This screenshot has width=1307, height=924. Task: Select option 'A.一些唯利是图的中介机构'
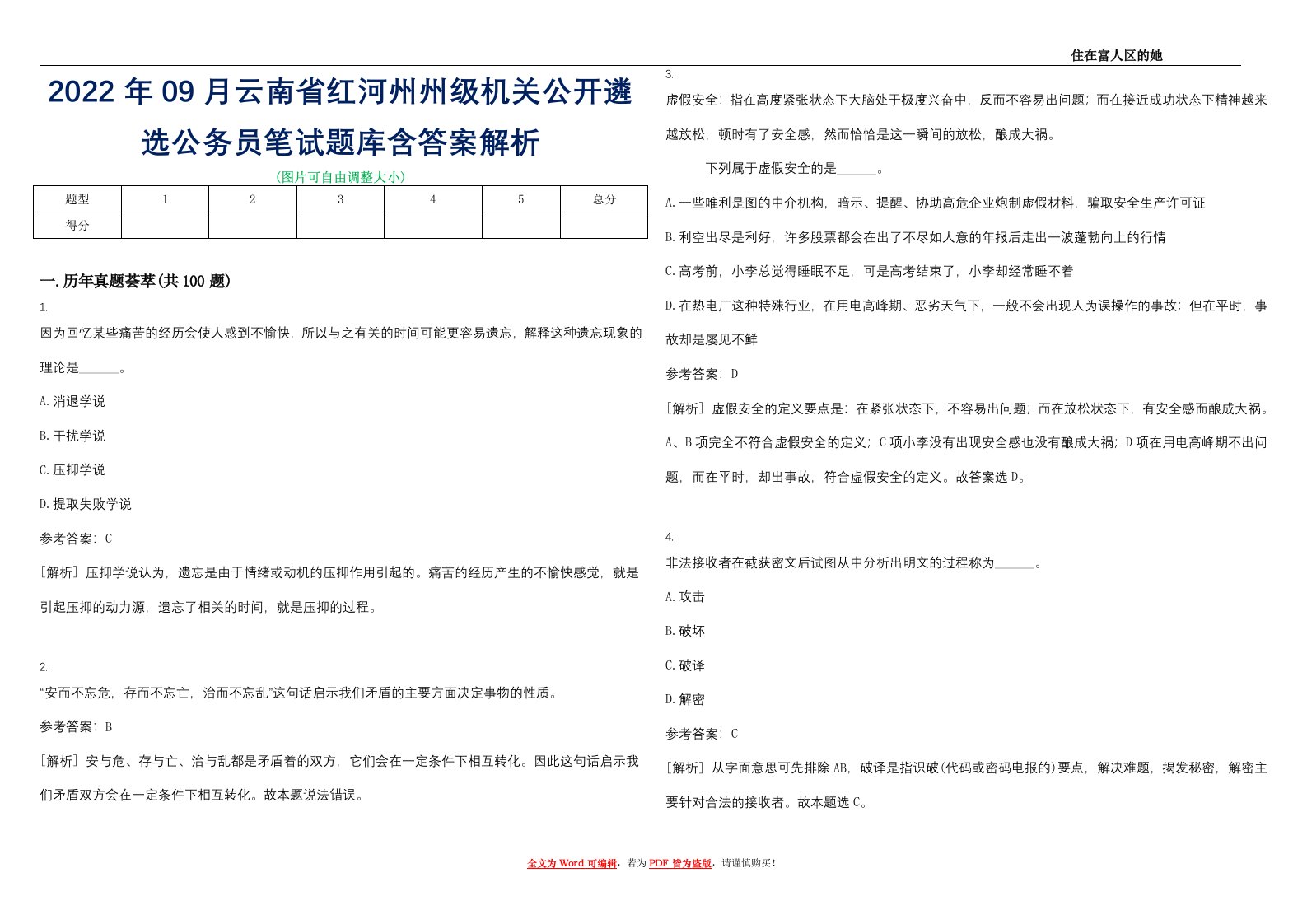pos(936,203)
